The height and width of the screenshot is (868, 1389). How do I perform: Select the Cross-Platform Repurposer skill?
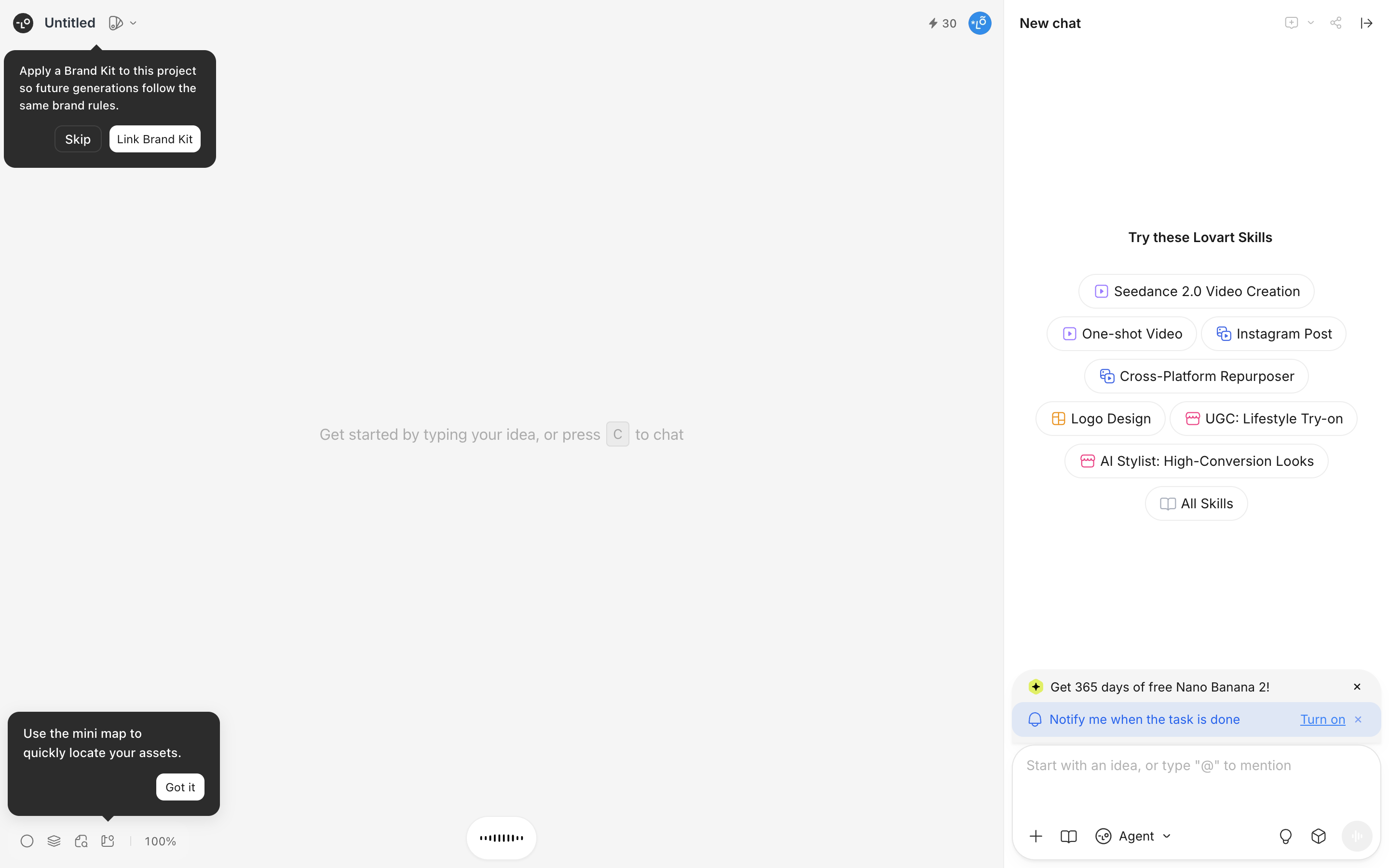coord(1196,376)
